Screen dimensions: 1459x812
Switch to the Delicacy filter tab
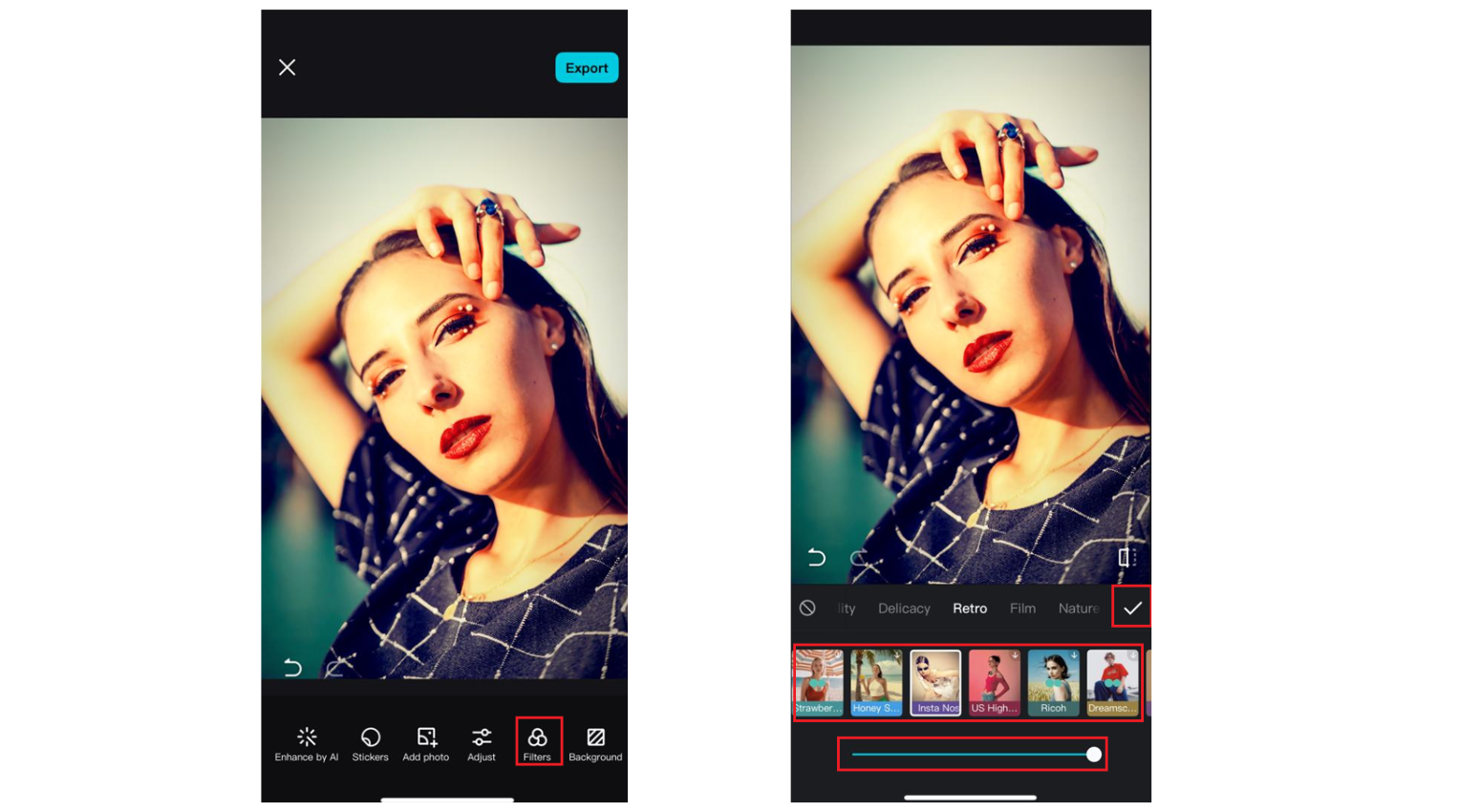tap(904, 609)
